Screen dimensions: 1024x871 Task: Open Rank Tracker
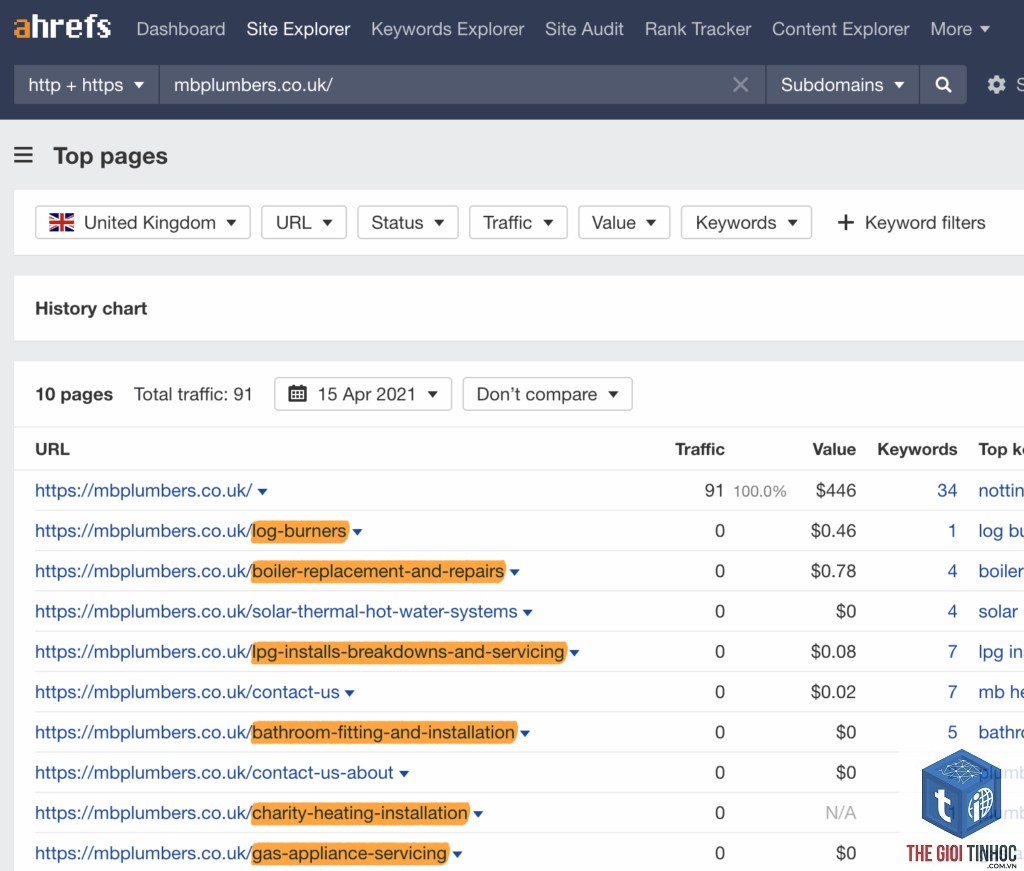[698, 29]
